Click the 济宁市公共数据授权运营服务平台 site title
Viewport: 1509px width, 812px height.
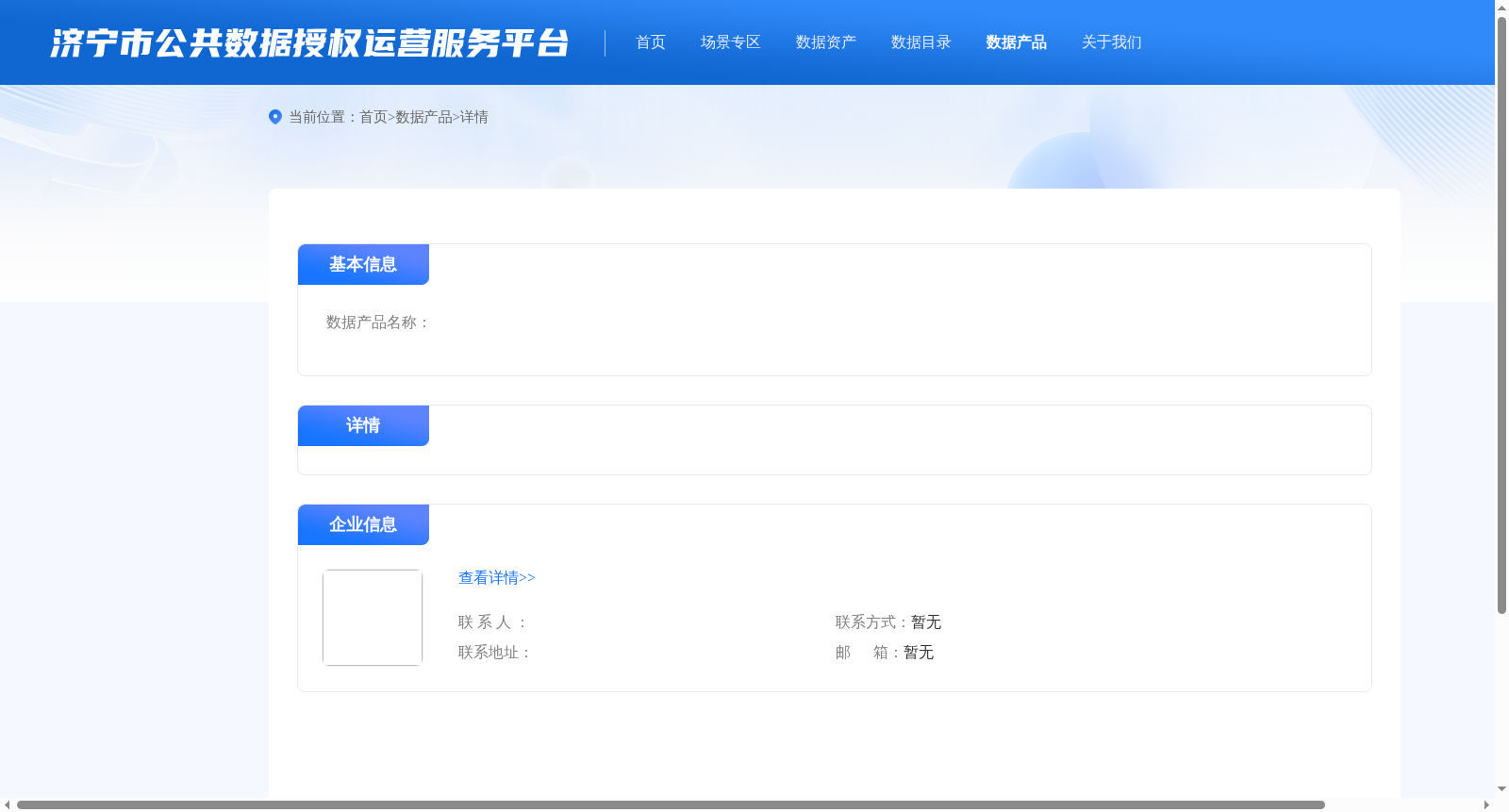310,43
